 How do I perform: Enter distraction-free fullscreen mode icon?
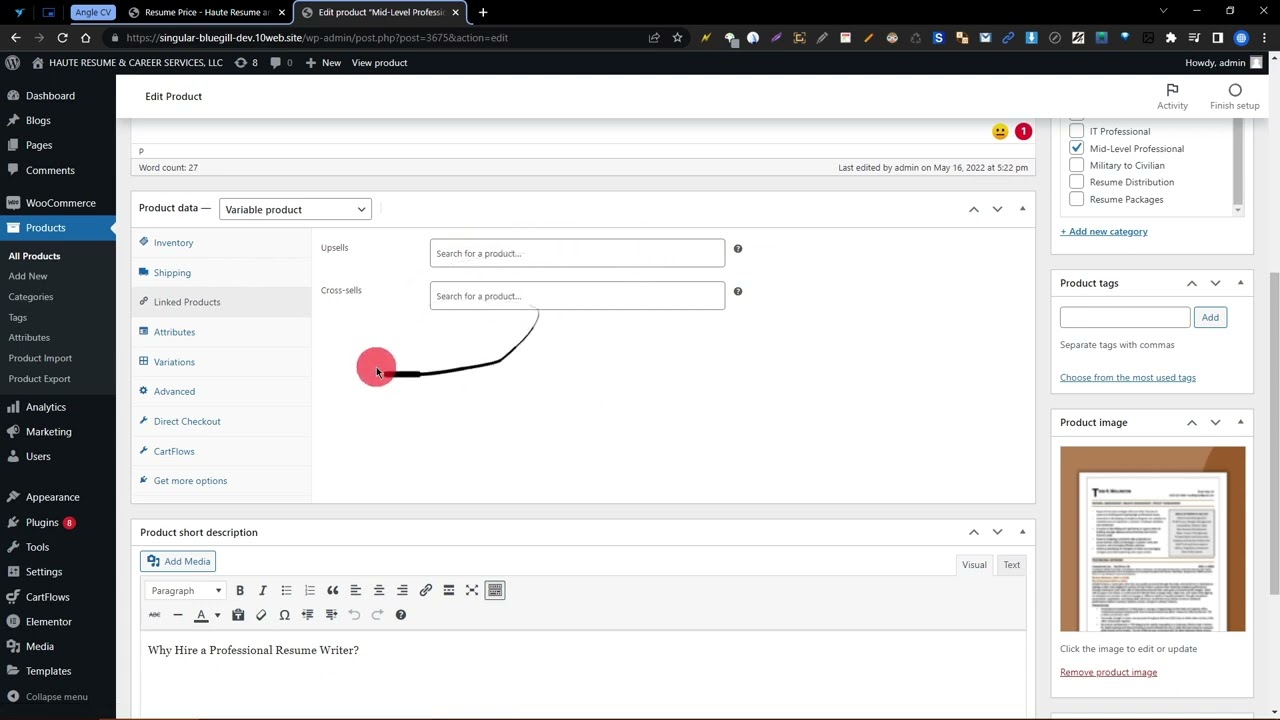click(x=472, y=591)
